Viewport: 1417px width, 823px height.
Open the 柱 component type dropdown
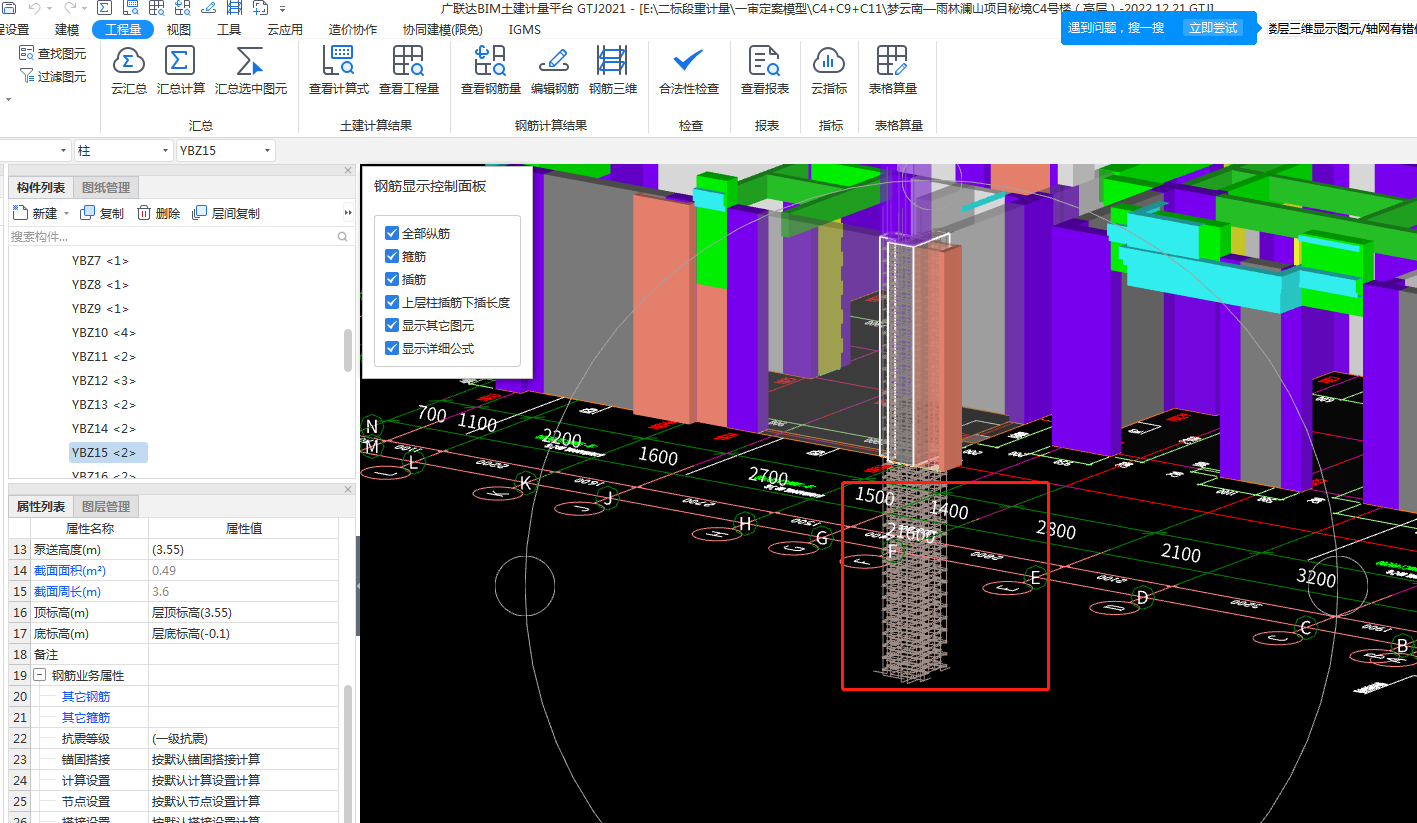[124, 151]
